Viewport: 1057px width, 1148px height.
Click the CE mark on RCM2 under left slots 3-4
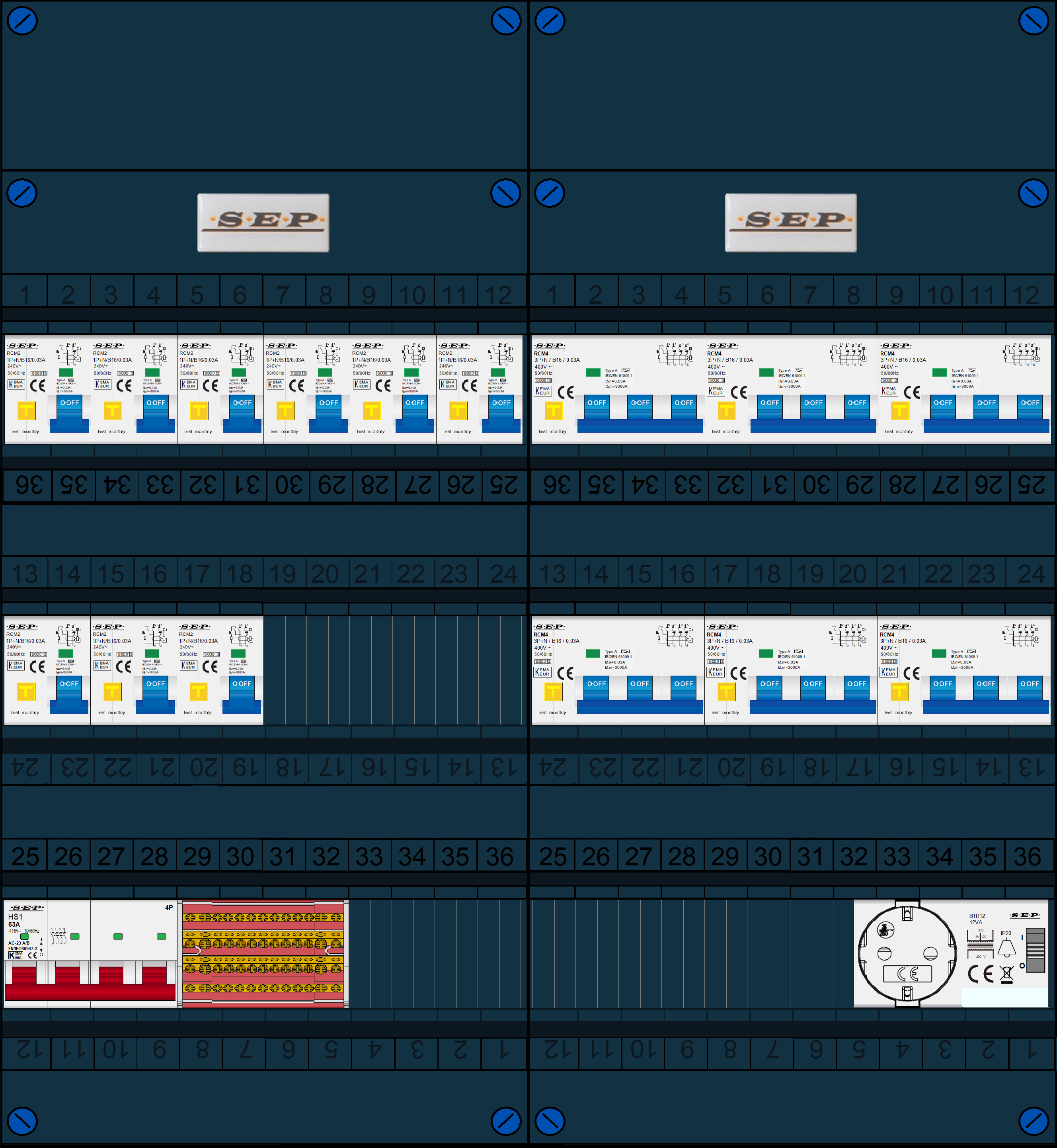pyautogui.click(x=124, y=386)
